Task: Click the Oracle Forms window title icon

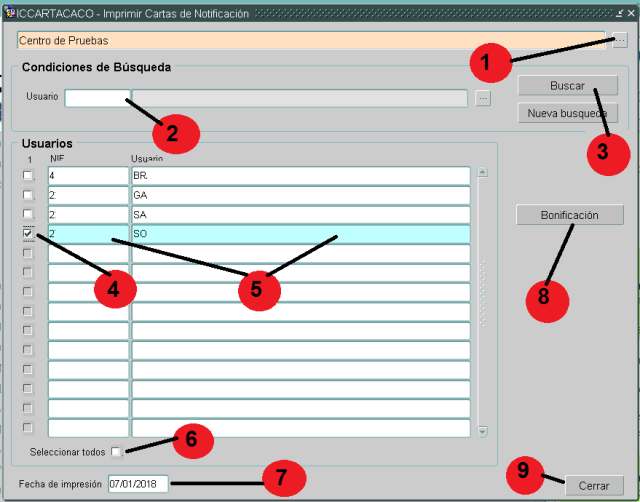Action: coord(10,14)
